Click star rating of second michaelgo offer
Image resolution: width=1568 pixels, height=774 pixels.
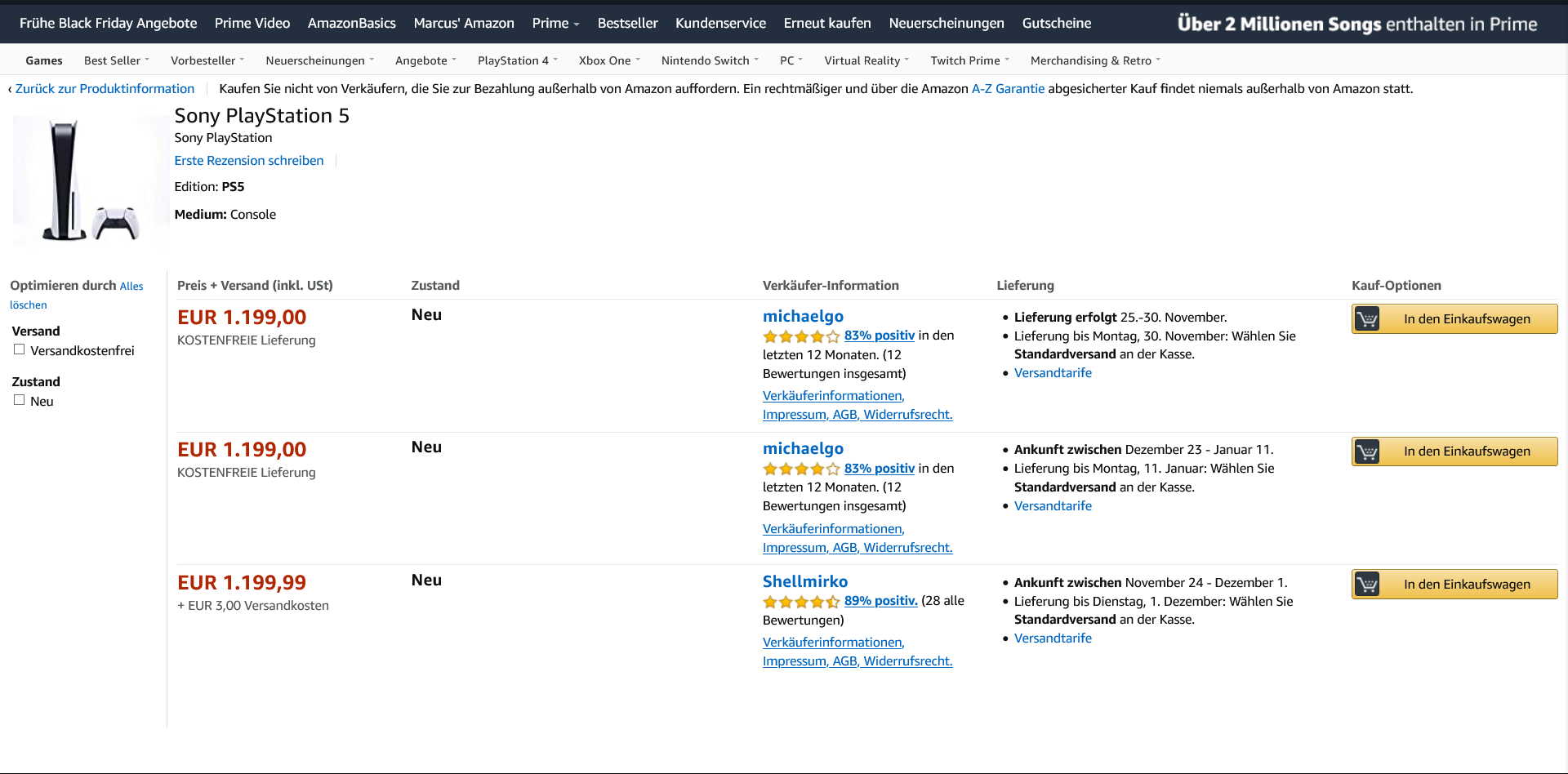click(801, 469)
